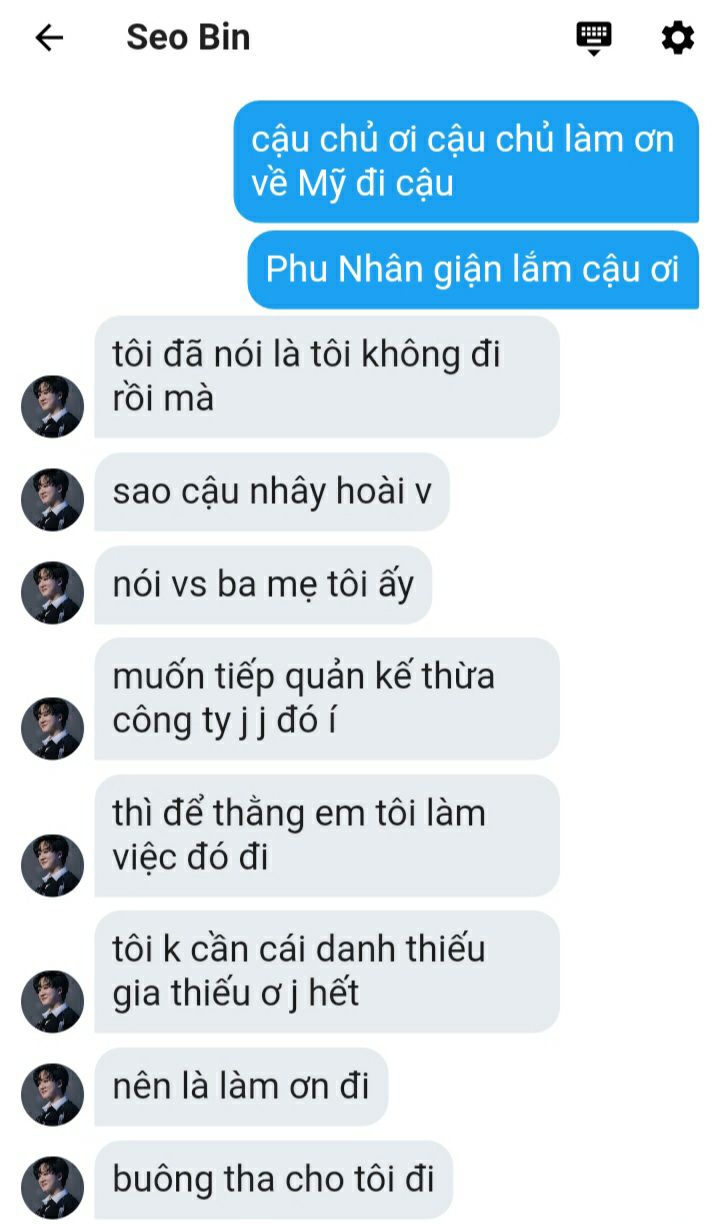Open settings gear icon
The height and width of the screenshot is (1225, 720).
click(678, 38)
